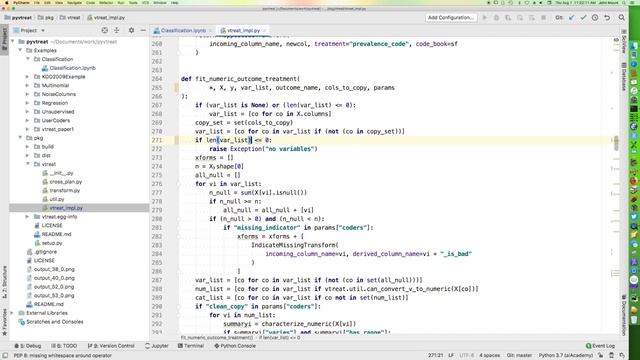Collapse the Examples folder

(20, 50)
